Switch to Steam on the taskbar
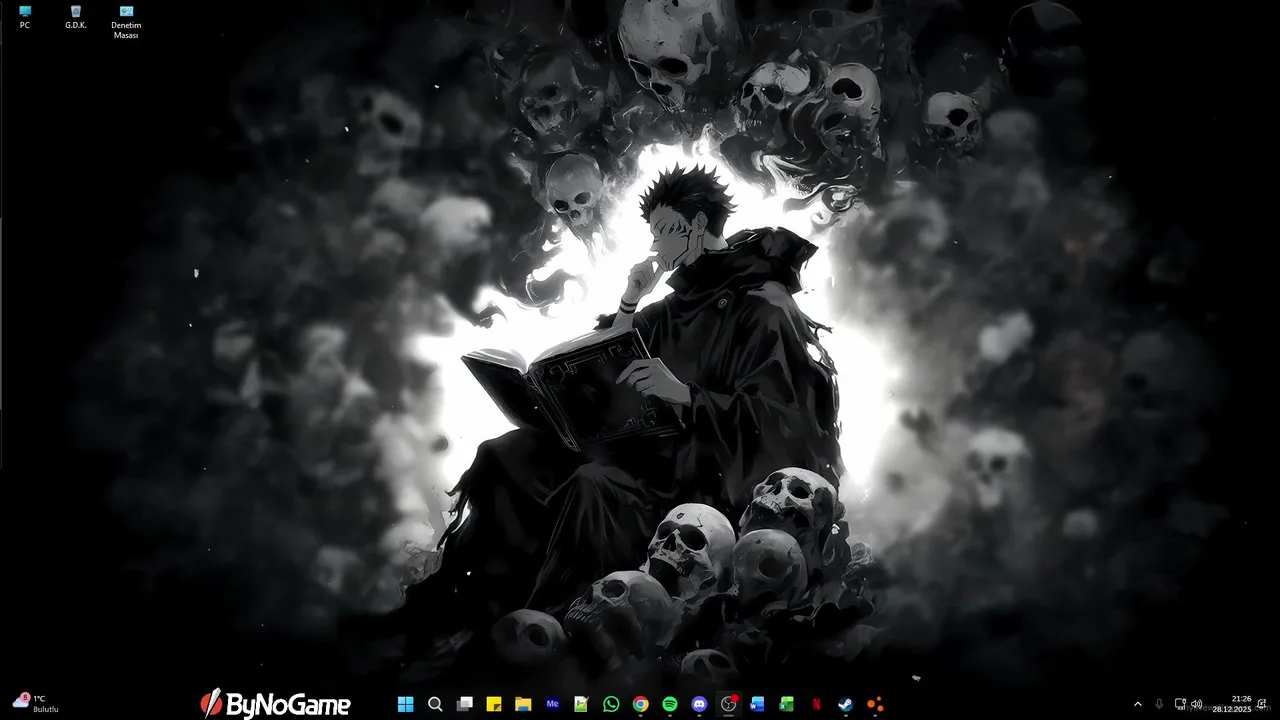Screen dimensions: 1280x720 [845, 704]
